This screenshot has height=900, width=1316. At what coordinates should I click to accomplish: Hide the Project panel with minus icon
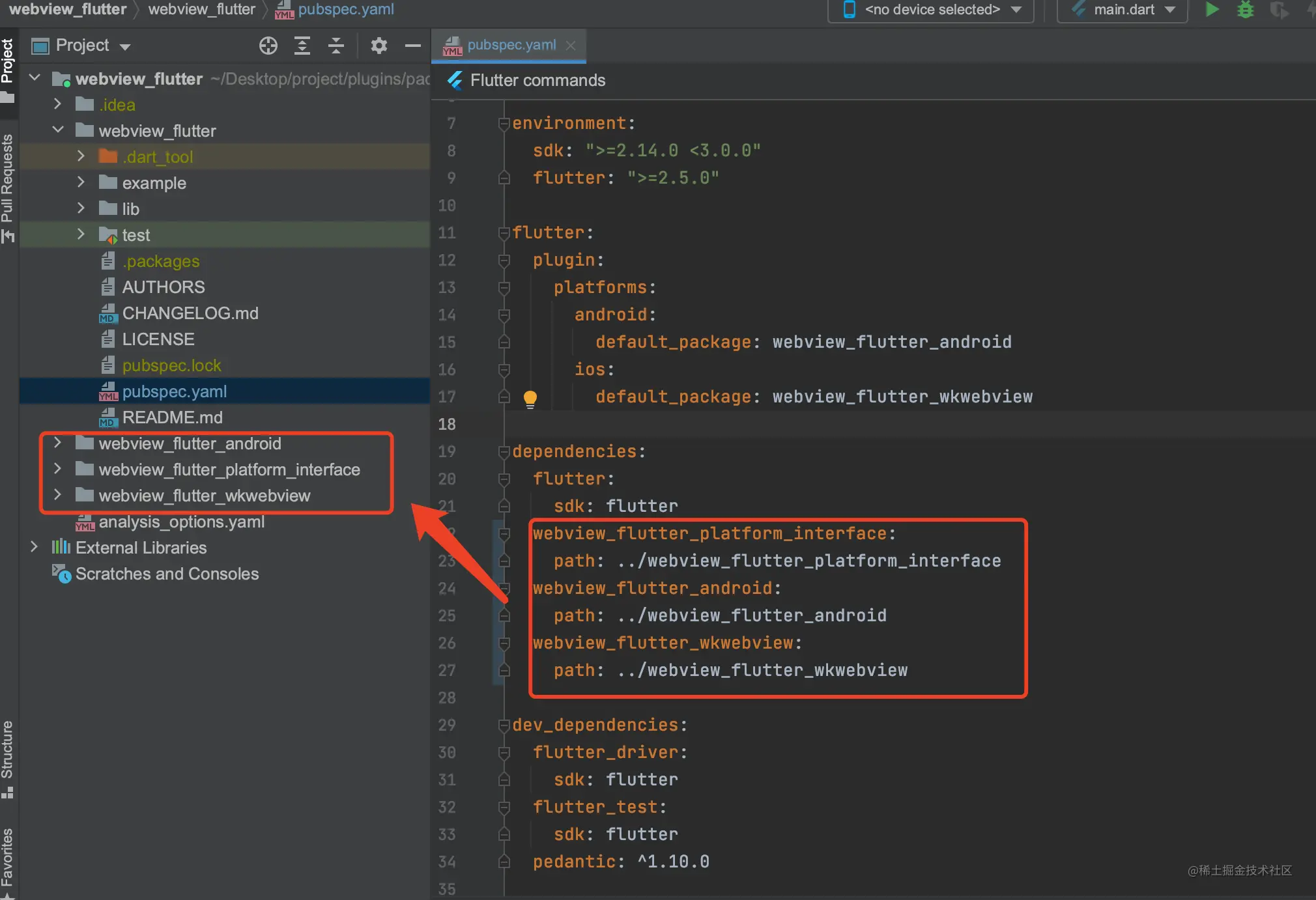tap(412, 46)
